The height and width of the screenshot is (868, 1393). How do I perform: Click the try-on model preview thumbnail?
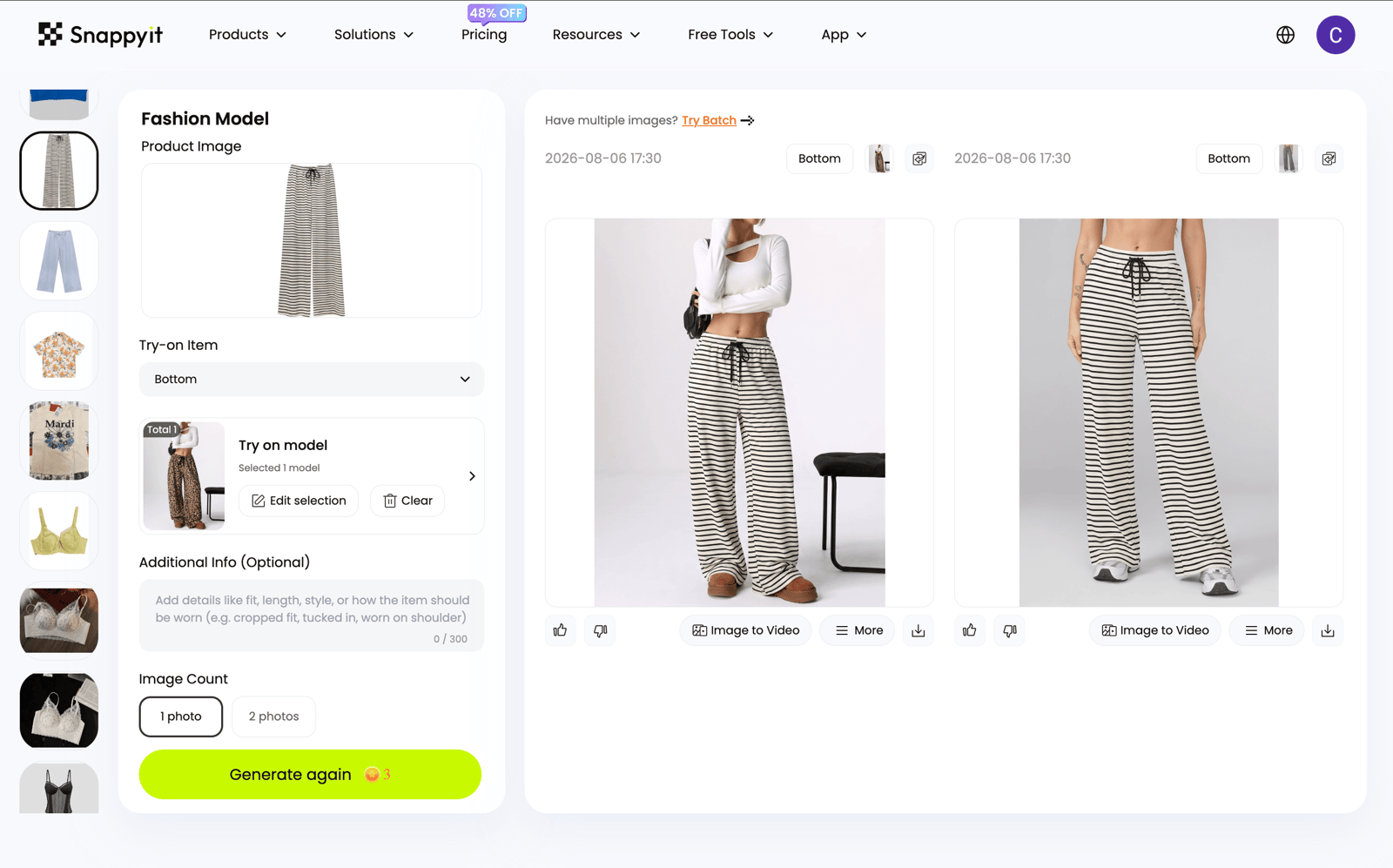click(x=184, y=476)
